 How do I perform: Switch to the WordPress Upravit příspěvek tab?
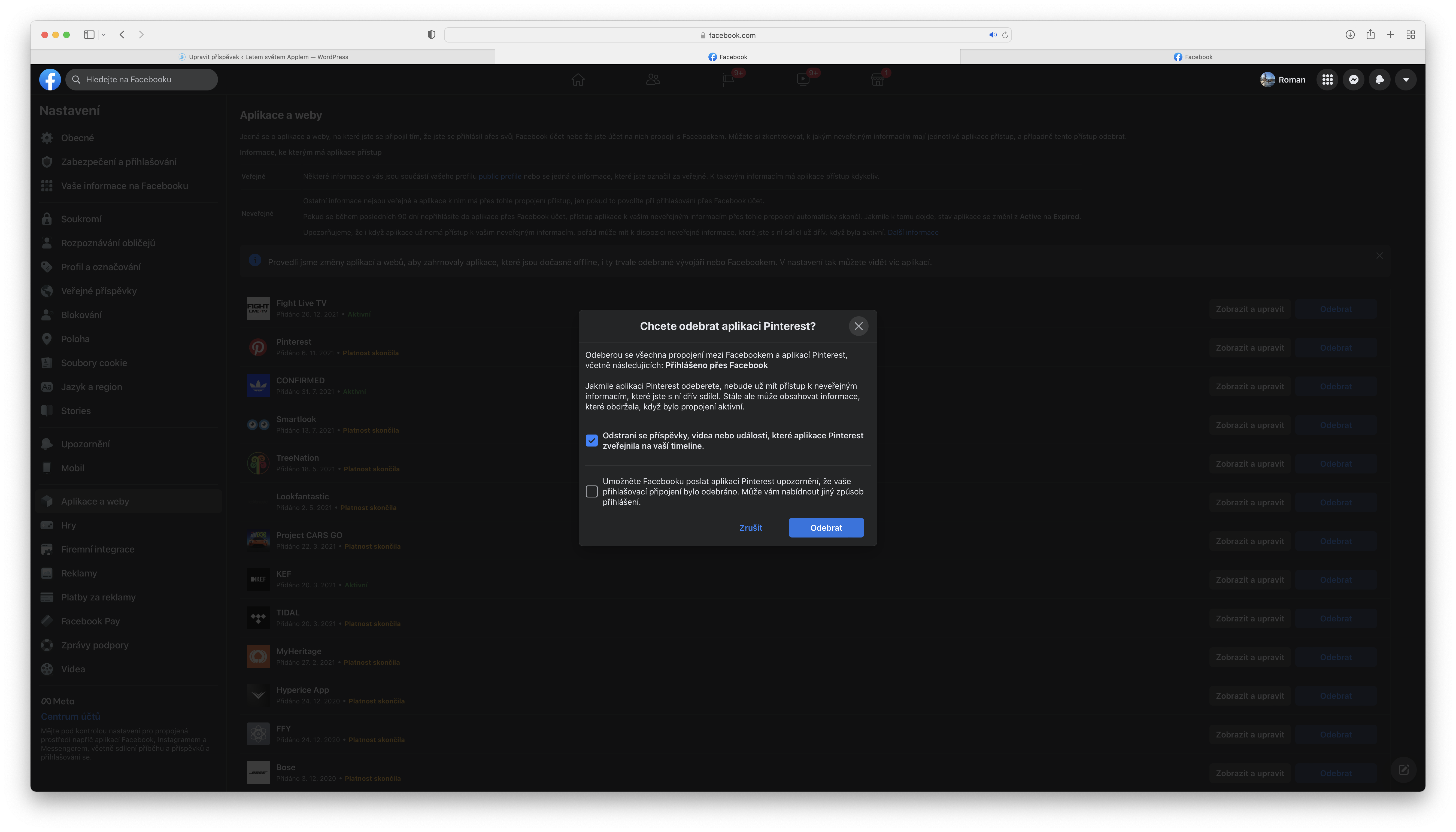[x=263, y=57]
